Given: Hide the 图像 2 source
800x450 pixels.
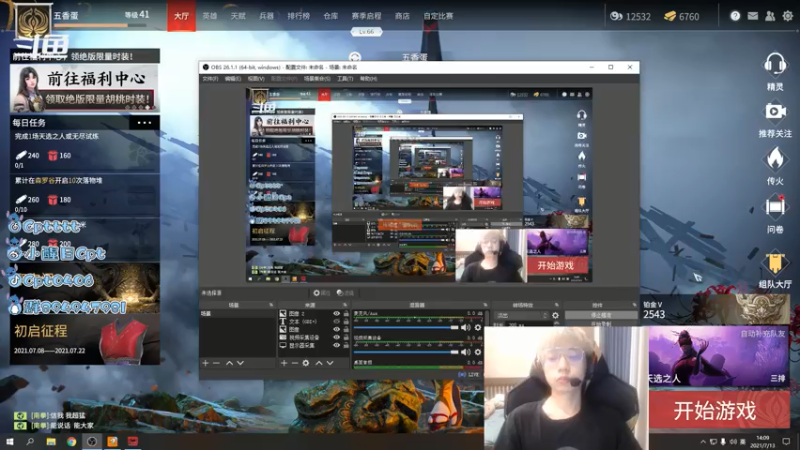Looking at the screenshot, I should [336, 314].
